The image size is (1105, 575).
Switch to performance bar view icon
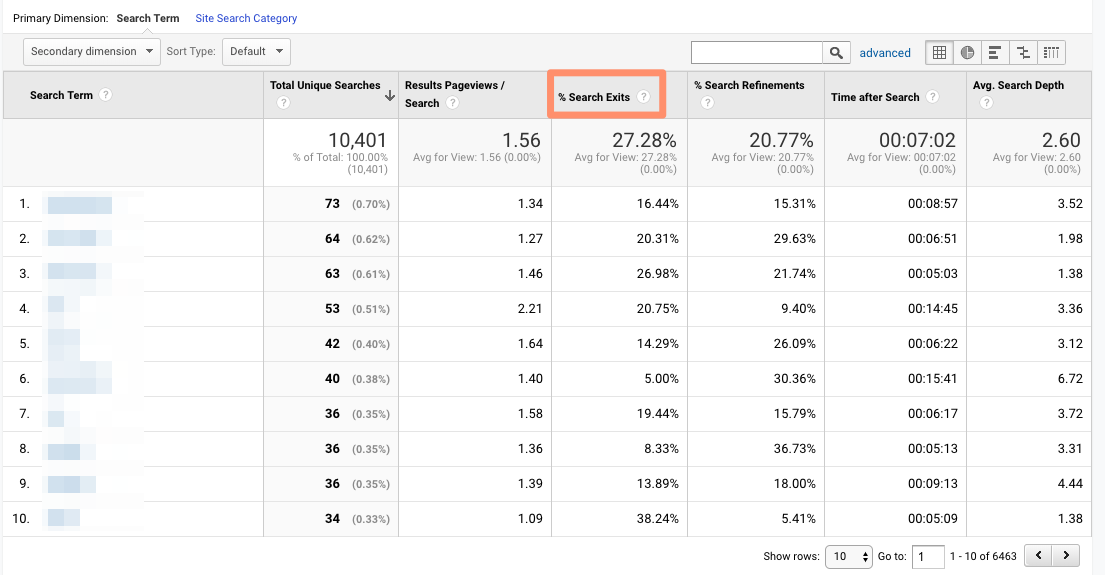995,52
